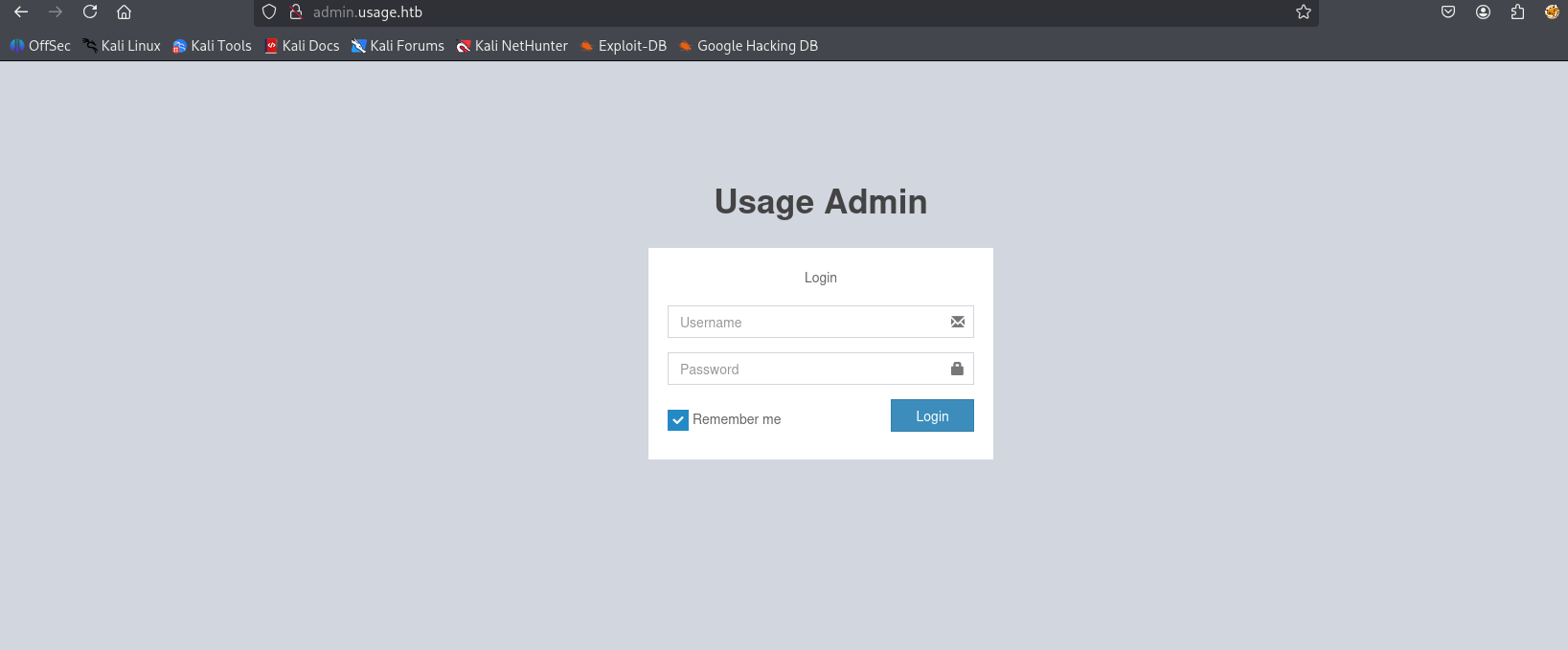The image size is (1568, 650).
Task: Click the insecure connection padlock icon
Action: coord(296,12)
